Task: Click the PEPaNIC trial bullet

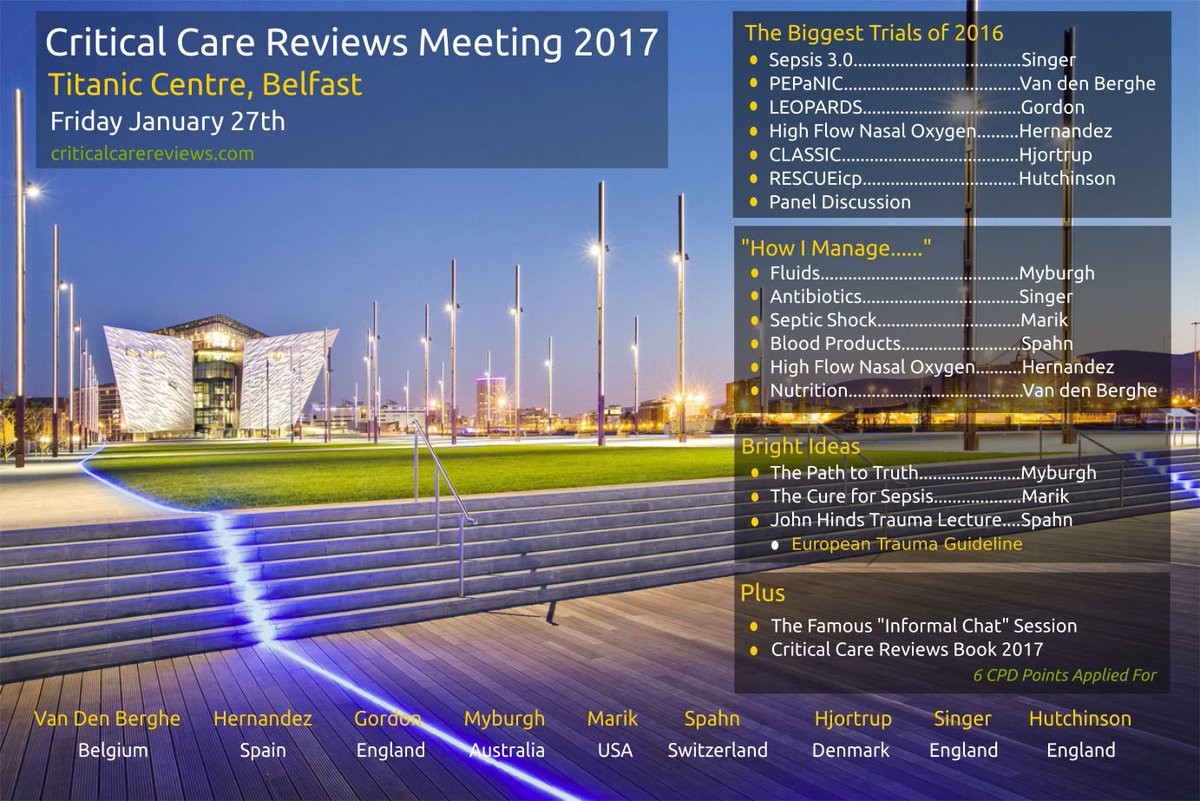Action: click(753, 84)
